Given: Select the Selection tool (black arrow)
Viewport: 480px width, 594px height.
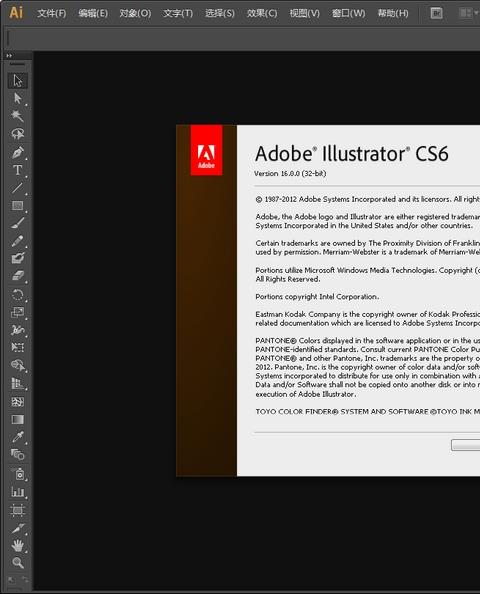Looking at the screenshot, I should pyautogui.click(x=17, y=80).
